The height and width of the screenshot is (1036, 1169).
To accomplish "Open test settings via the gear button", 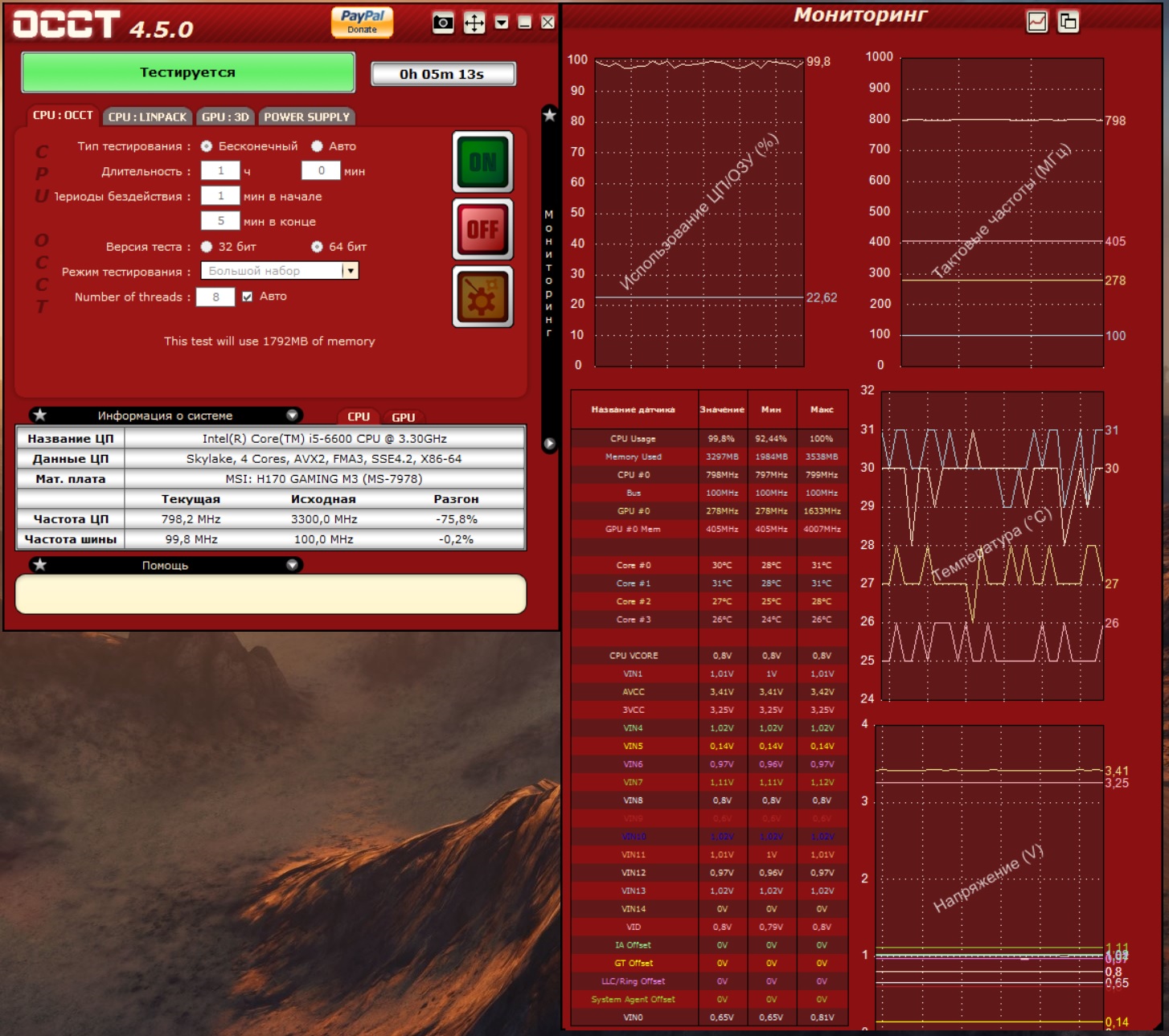I will pos(482,297).
